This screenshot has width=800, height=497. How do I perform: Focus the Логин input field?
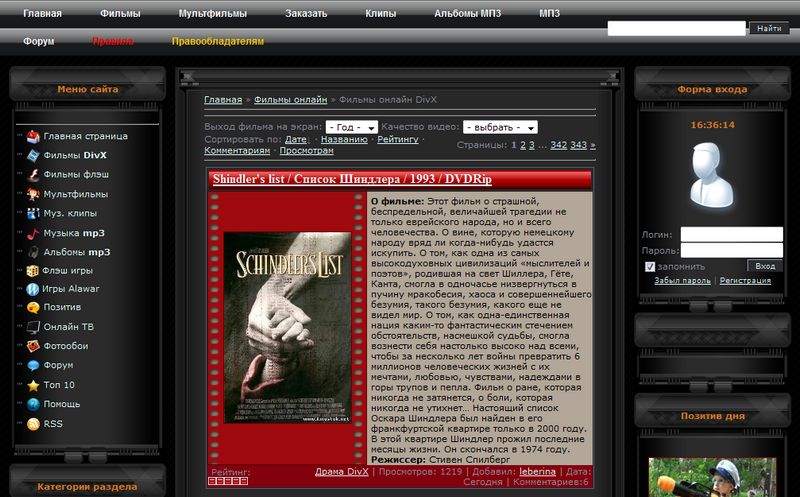(732, 234)
